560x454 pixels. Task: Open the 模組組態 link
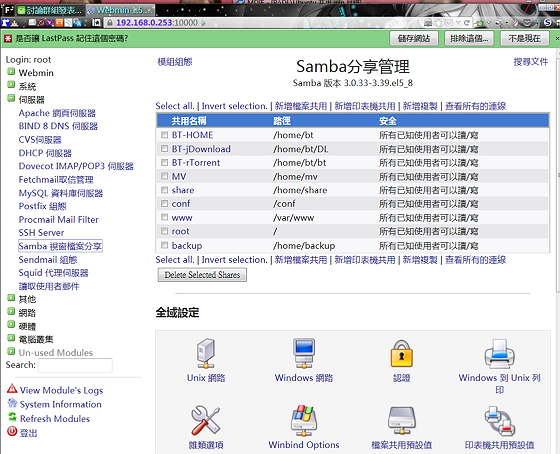tap(175, 62)
